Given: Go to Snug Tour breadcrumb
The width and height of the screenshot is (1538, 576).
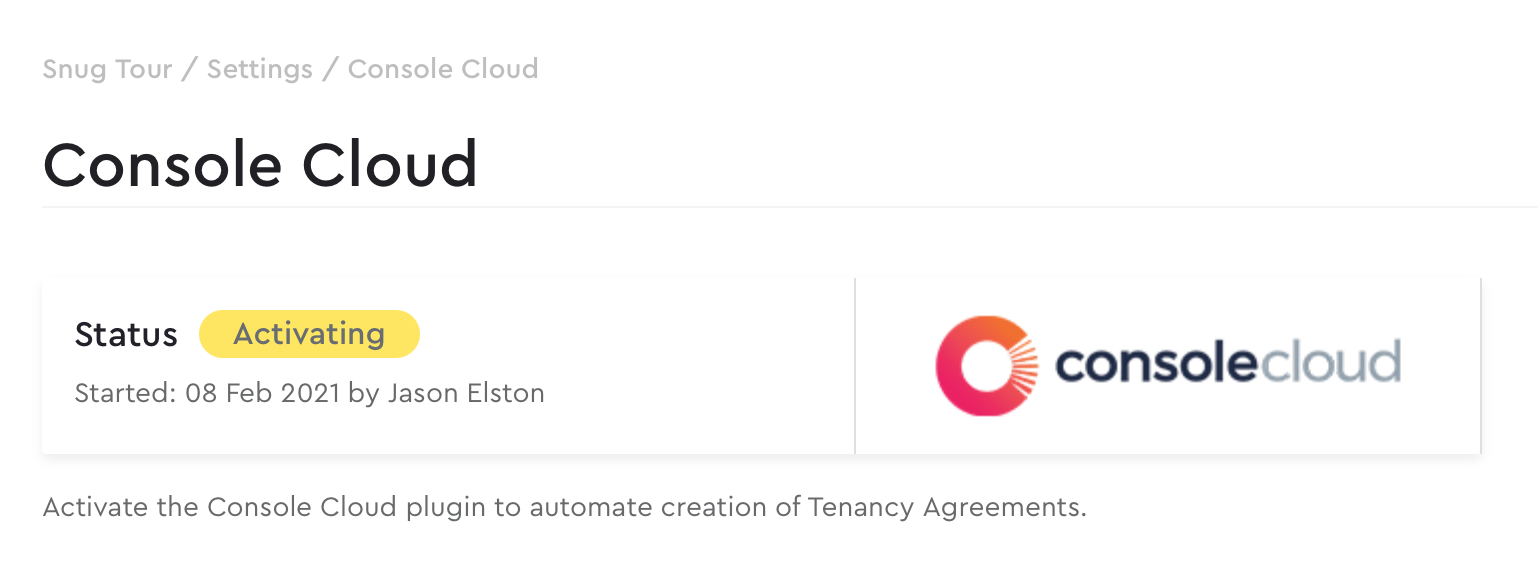Looking at the screenshot, I should pyautogui.click(x=107, y=69).
